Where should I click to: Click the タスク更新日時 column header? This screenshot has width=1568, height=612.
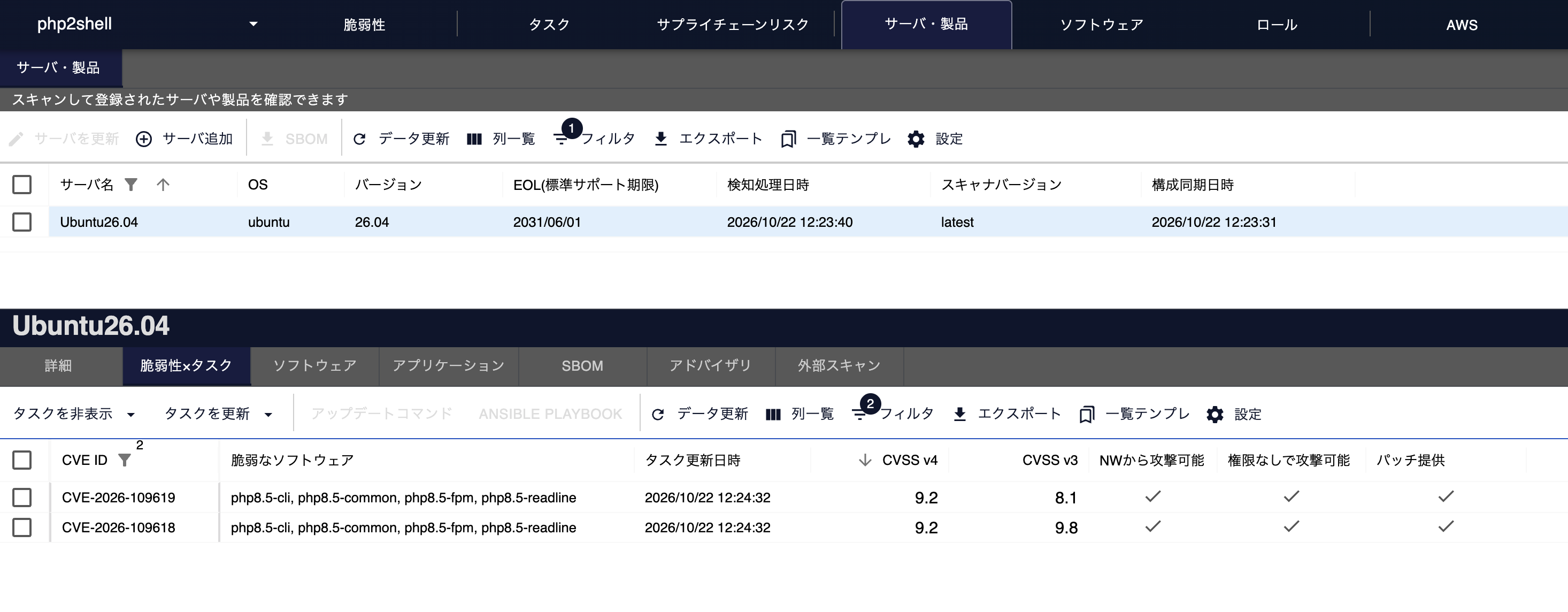pos(692,460)
